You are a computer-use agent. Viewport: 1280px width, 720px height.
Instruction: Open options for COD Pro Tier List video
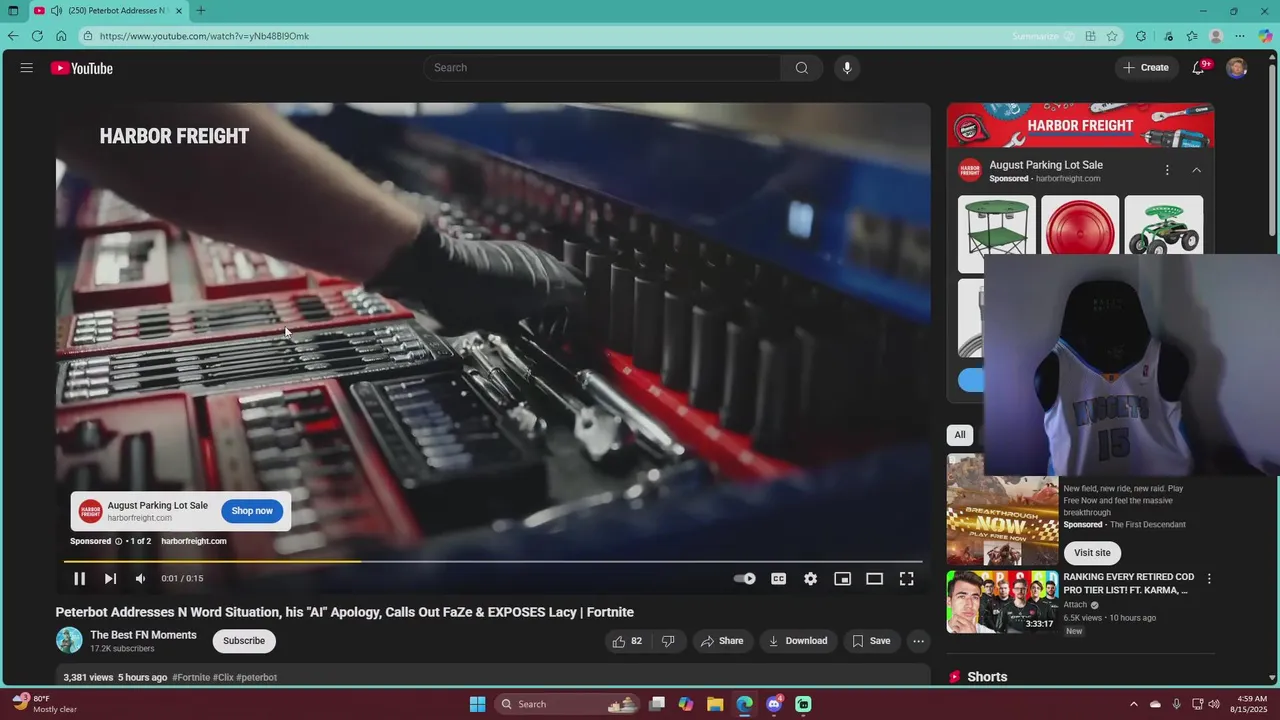point(1209,579)
